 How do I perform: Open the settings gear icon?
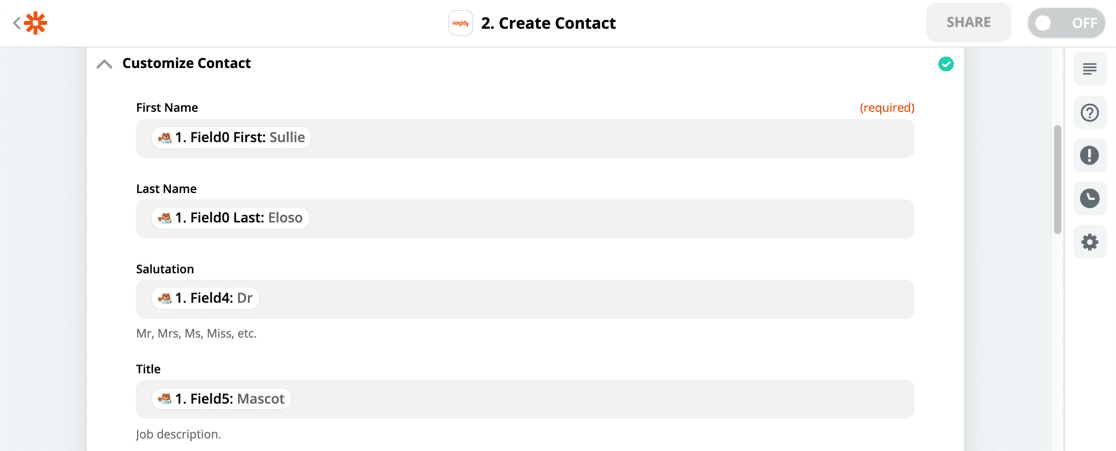(1090, 242)
